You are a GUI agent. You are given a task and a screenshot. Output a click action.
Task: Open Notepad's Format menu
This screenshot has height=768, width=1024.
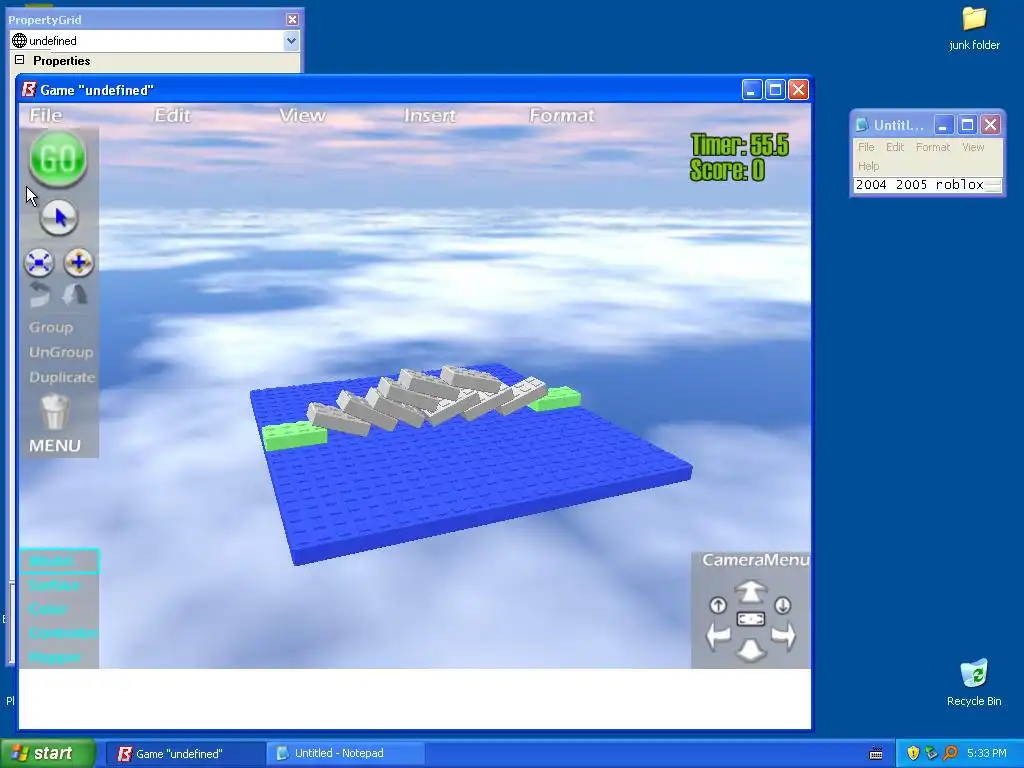(933, 147)
